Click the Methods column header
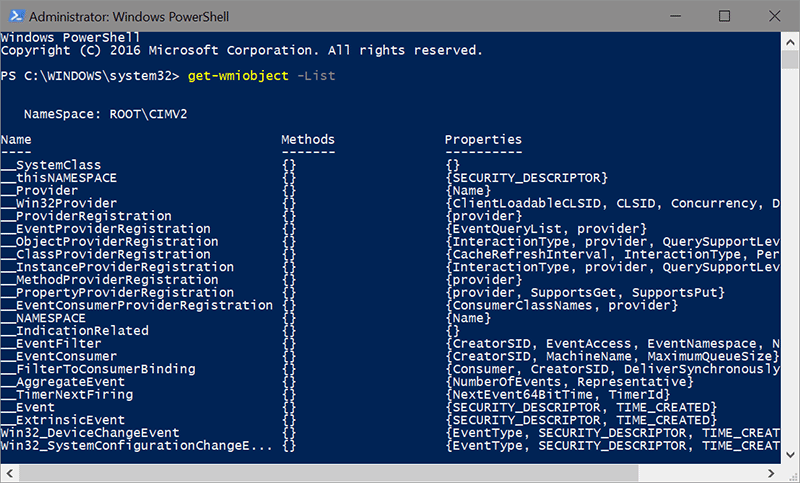Viewport: 800px width, 483px height. point(308,139)
